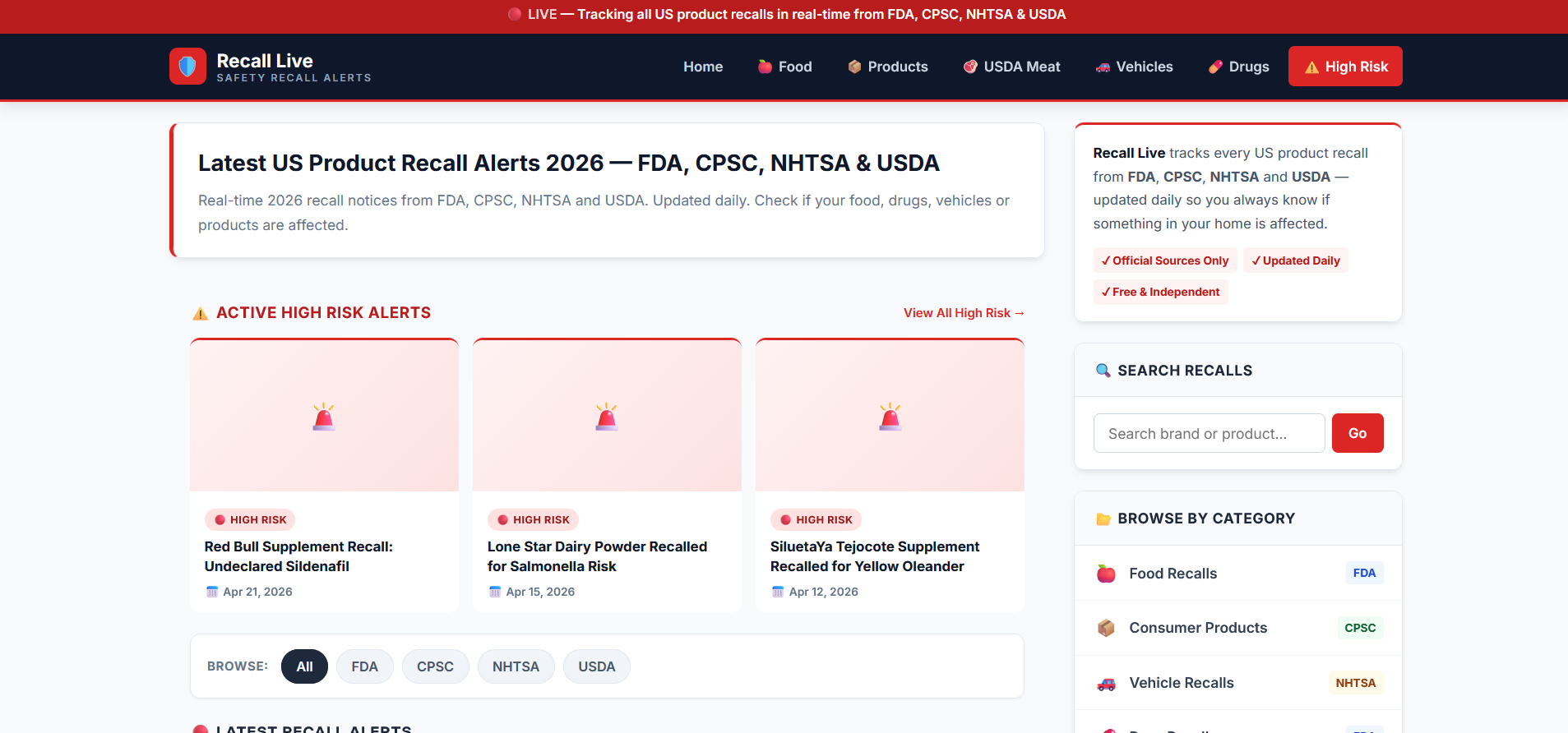This screenshot has height=733, width=1568.
Task: Follow the View All High Risk link
Action: click(x=964, y=313)
